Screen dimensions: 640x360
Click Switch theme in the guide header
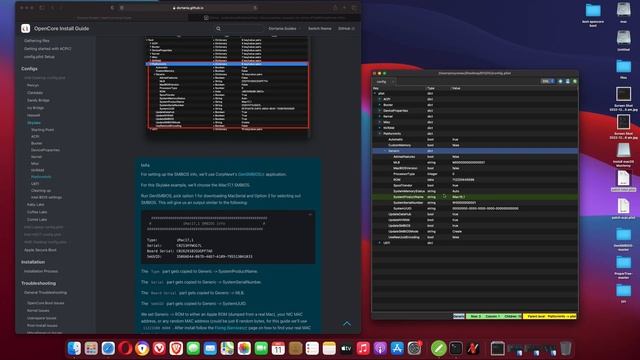click(x=320, y=29)
